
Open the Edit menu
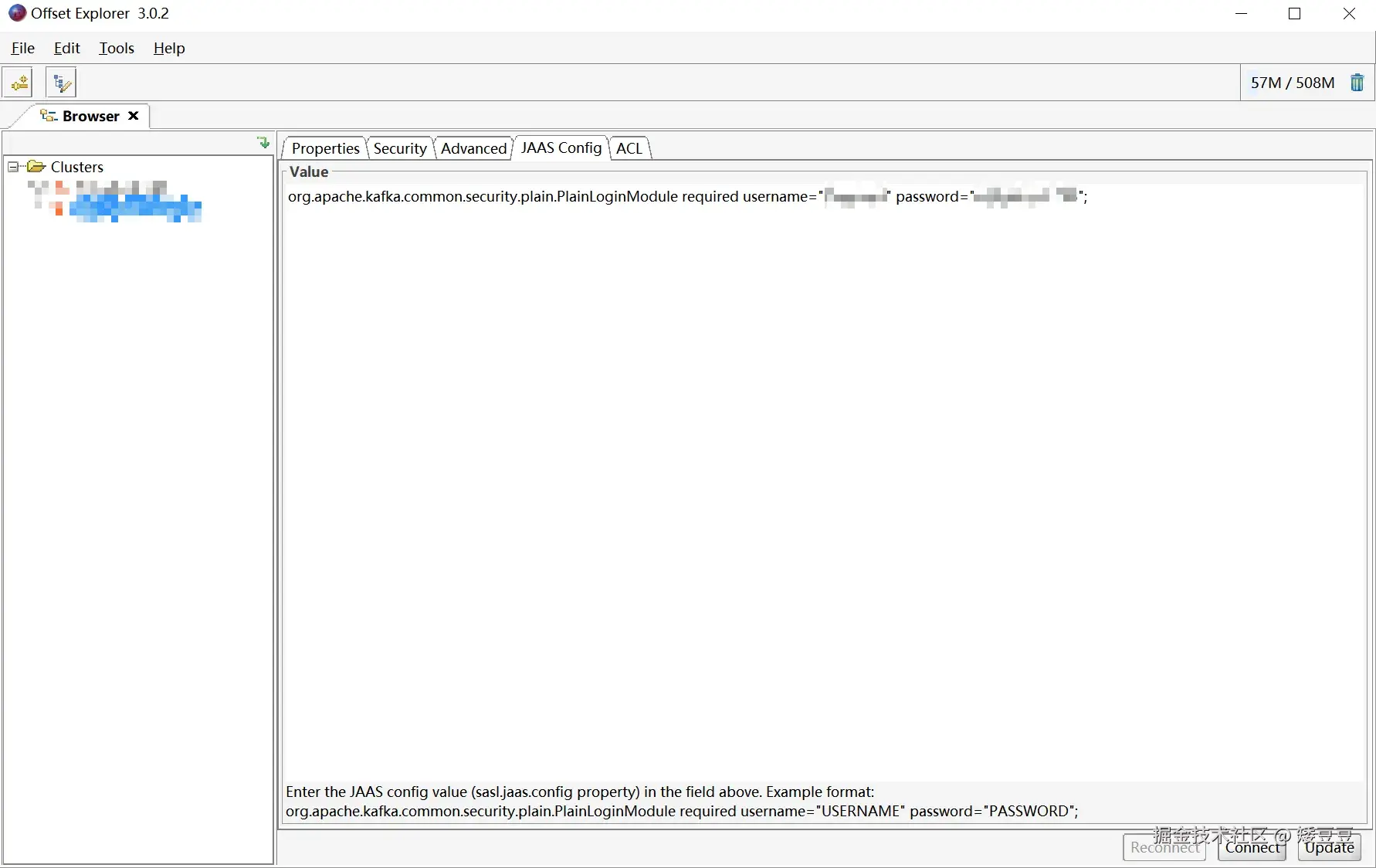[x=67, y=48]
